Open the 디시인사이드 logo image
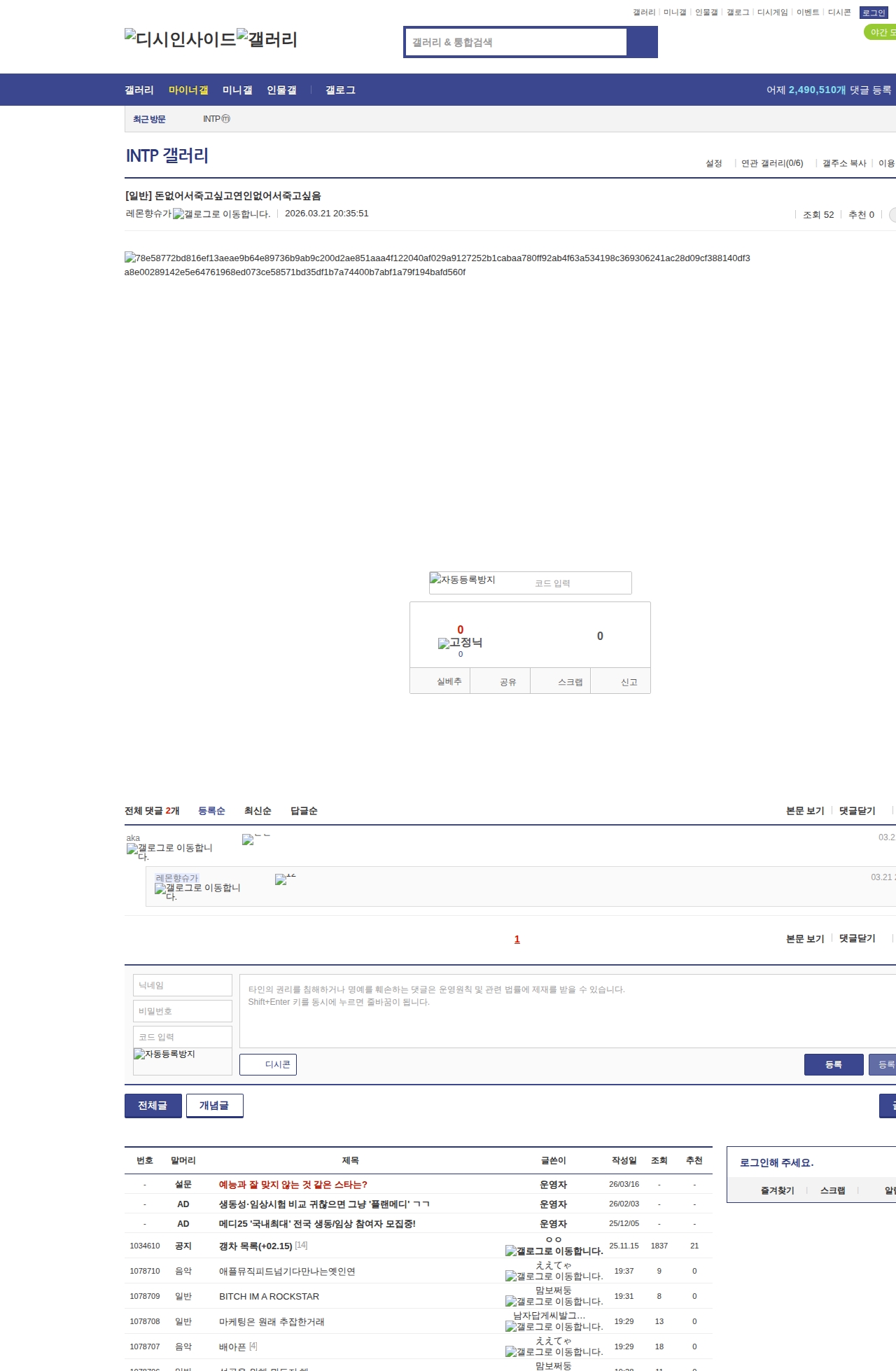Screen dimensions: 896x1371 pyautogui.click(x=181, y=39)
